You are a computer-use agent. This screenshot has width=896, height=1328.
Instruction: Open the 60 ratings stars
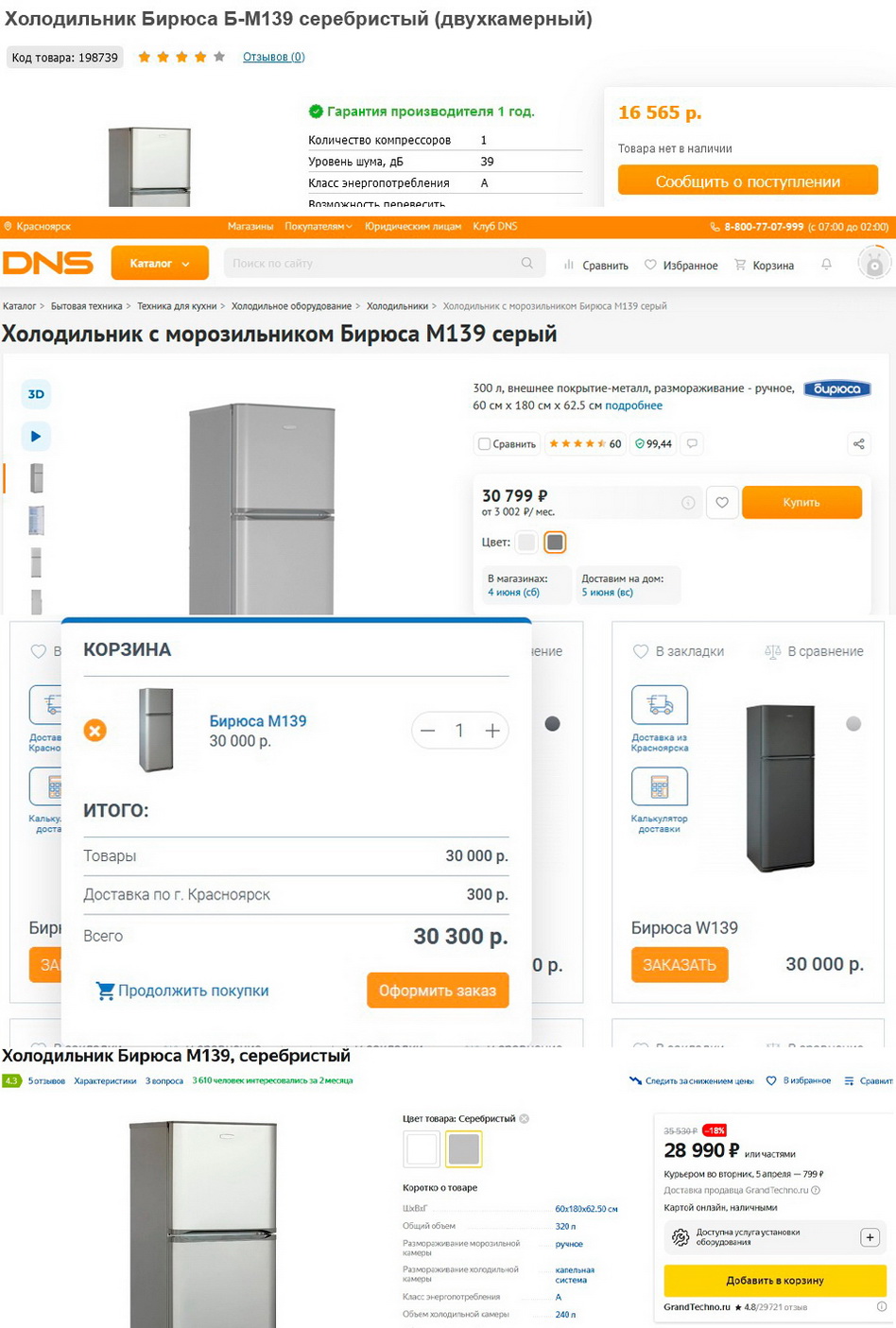(x=584, y=443)
